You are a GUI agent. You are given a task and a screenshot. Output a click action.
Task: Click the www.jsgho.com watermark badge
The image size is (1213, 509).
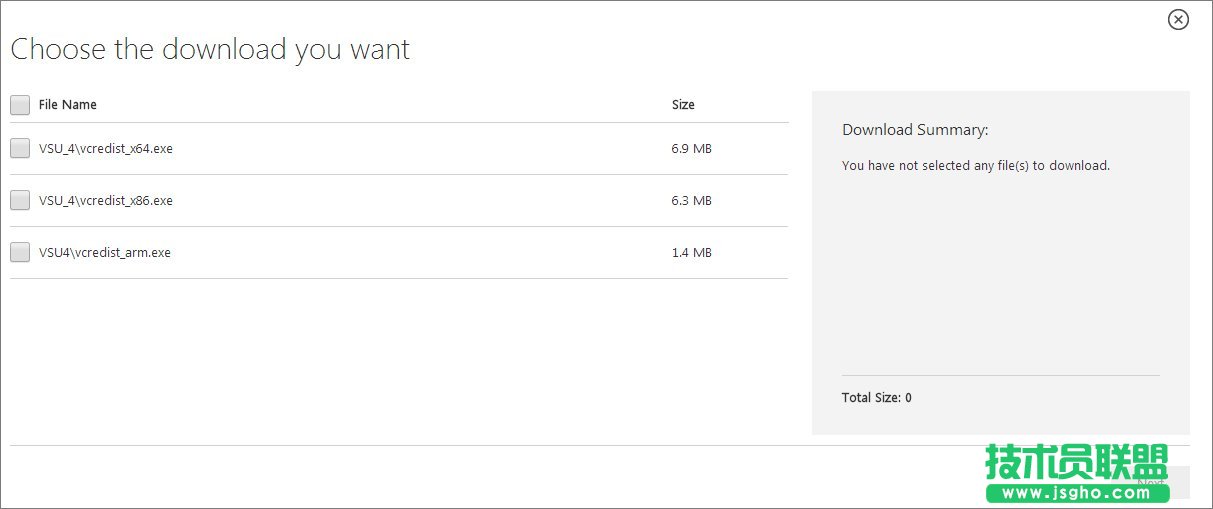click(1076, 492)
